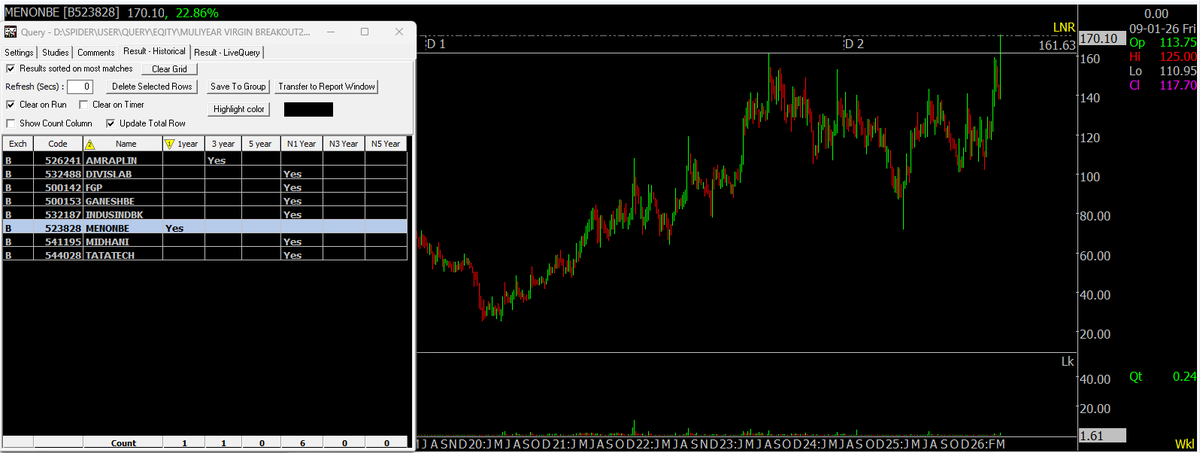Click the 09-01-26 Fri date label
Screen dimensions: 1200x453
coord(1162,28)
